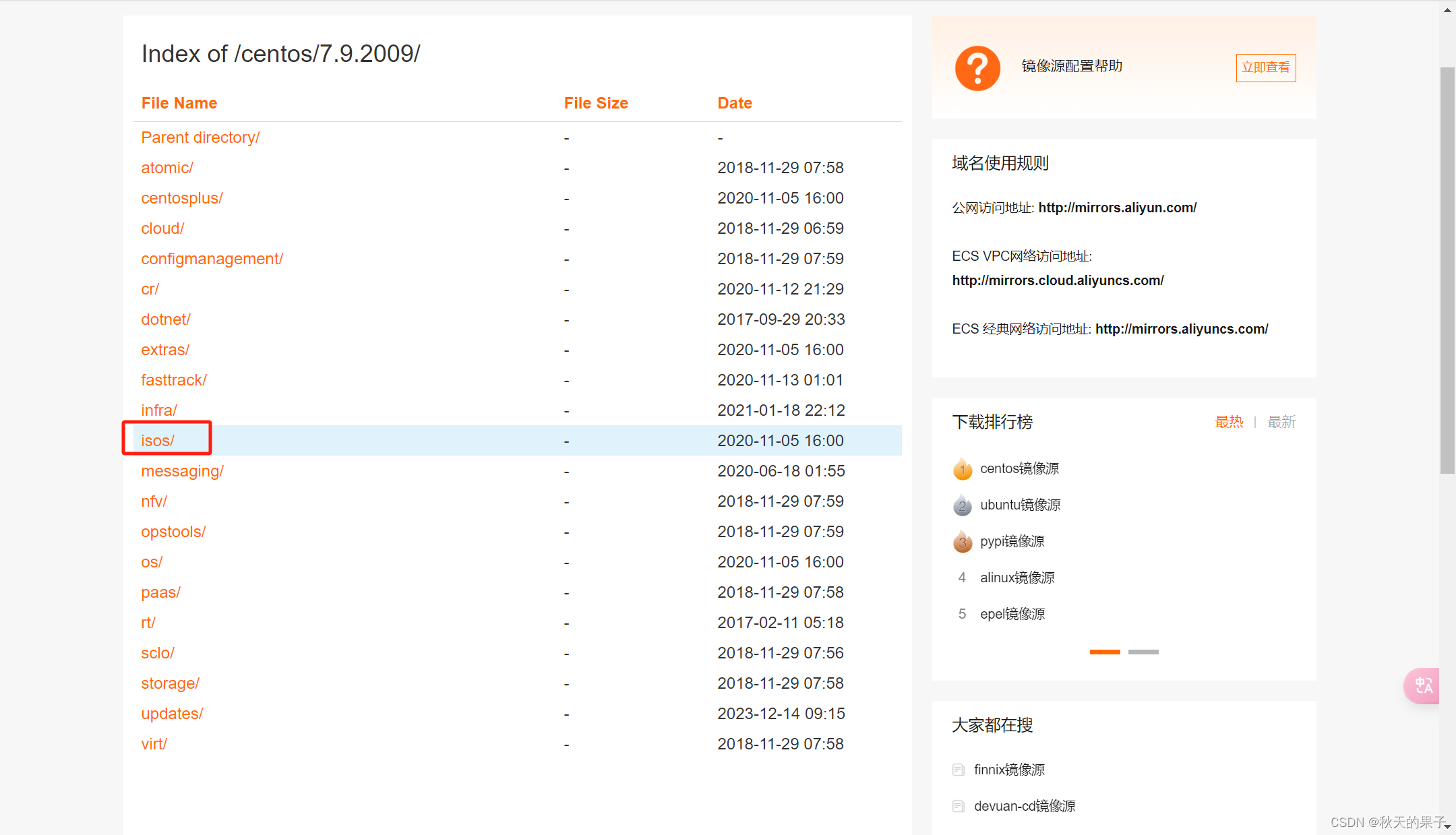This screenshot has height=835, width=1456.
Task: Switch to the 最新 ranking tab
Action: [x=1281, y=422]
